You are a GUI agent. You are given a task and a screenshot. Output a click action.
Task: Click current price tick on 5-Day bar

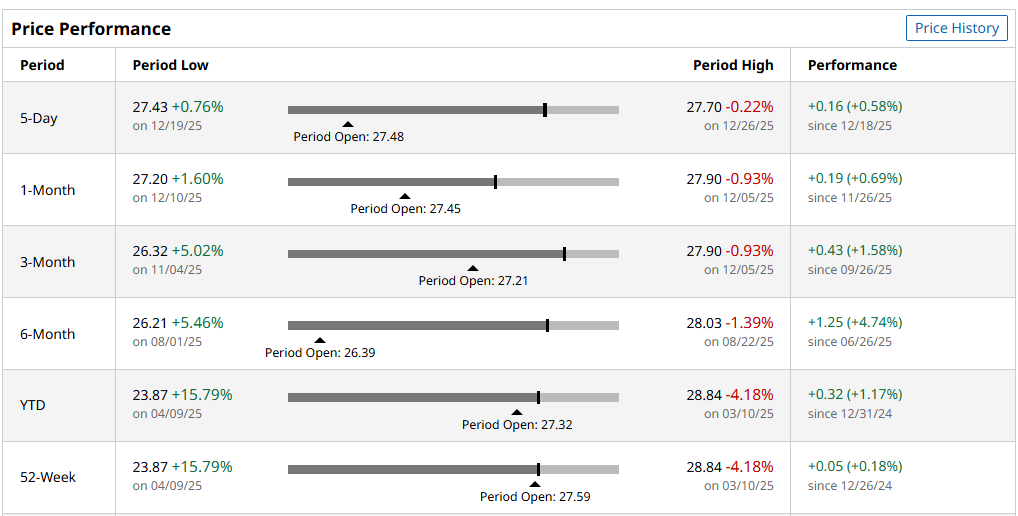tap(545, 110)
